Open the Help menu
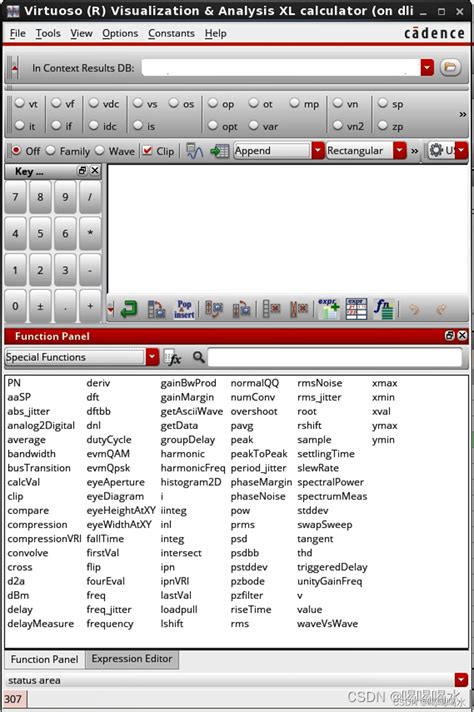The image size is (474, 712). [x=215, y=33]
